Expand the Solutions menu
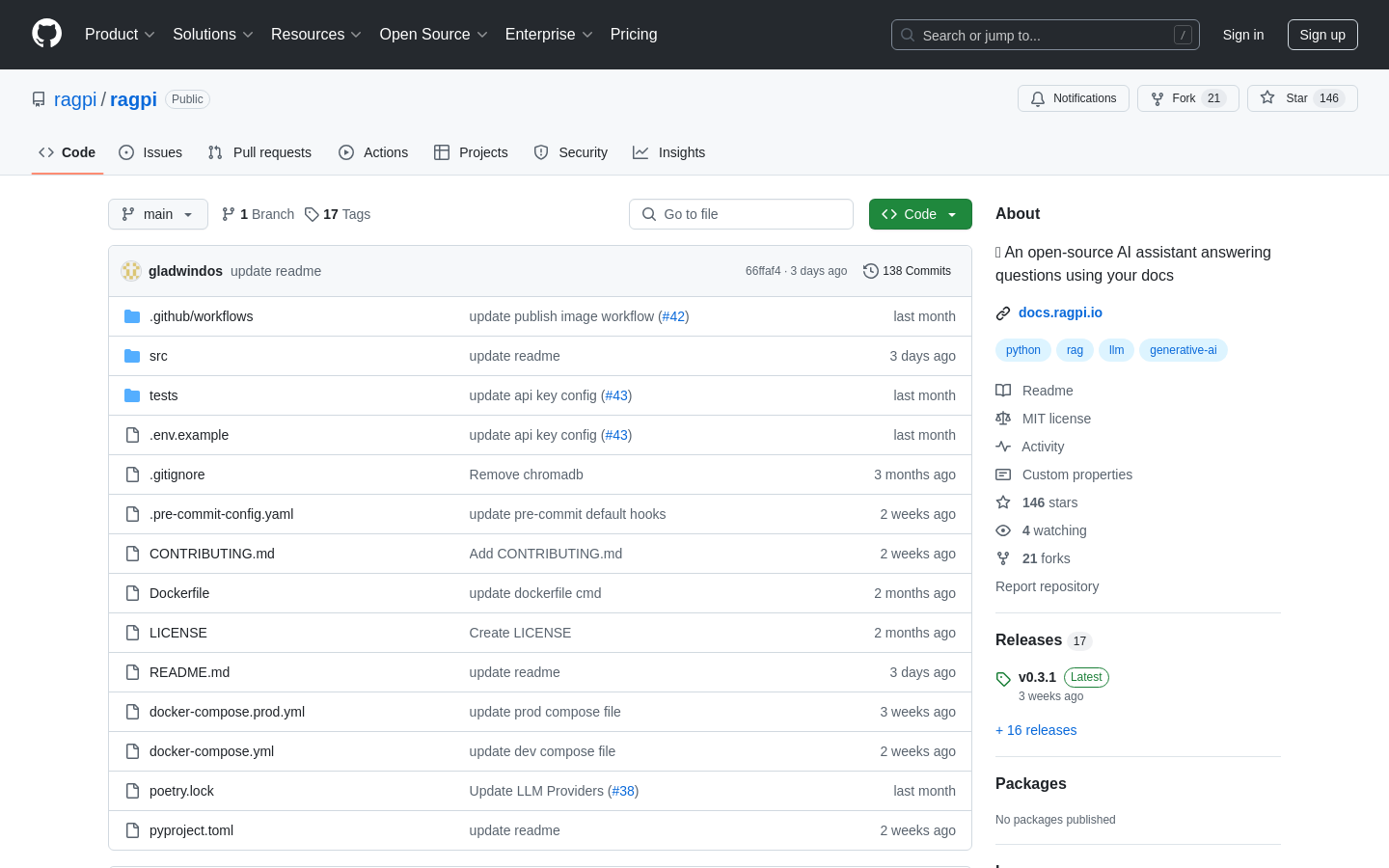1389x868 pixels. tap(213, 34)
